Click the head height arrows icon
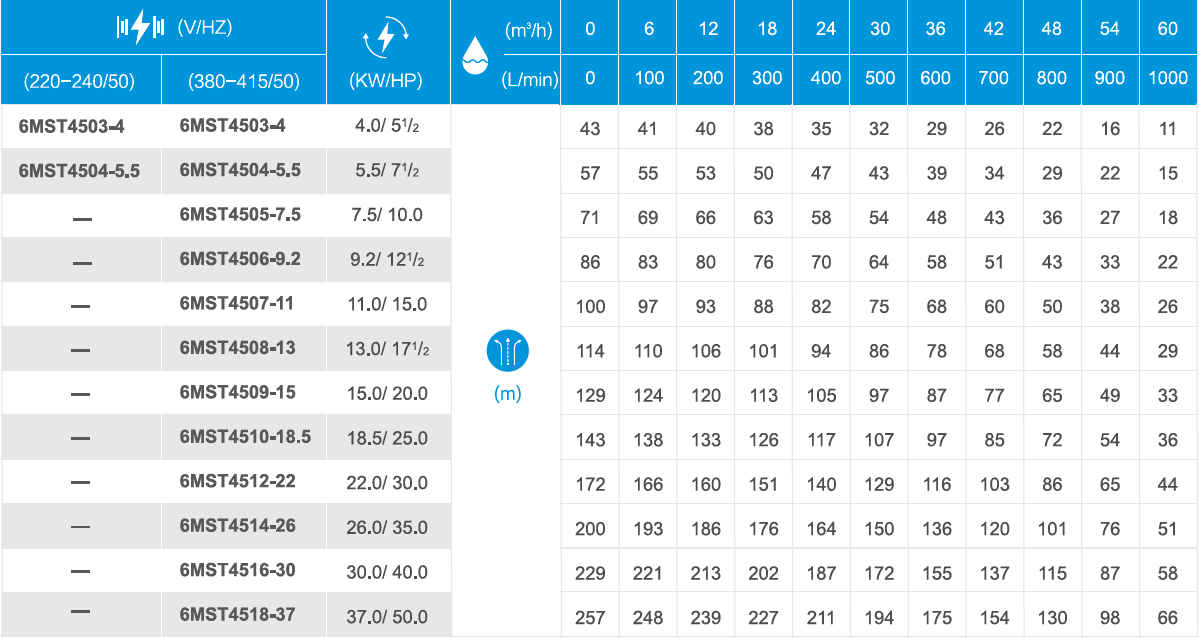1199x638 pixels. pyautogui.click(x=508, y=351)
